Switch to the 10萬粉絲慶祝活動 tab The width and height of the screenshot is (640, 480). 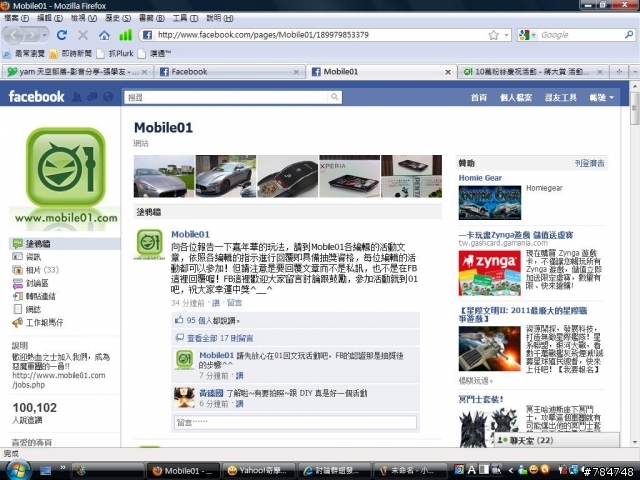point(533,72)
